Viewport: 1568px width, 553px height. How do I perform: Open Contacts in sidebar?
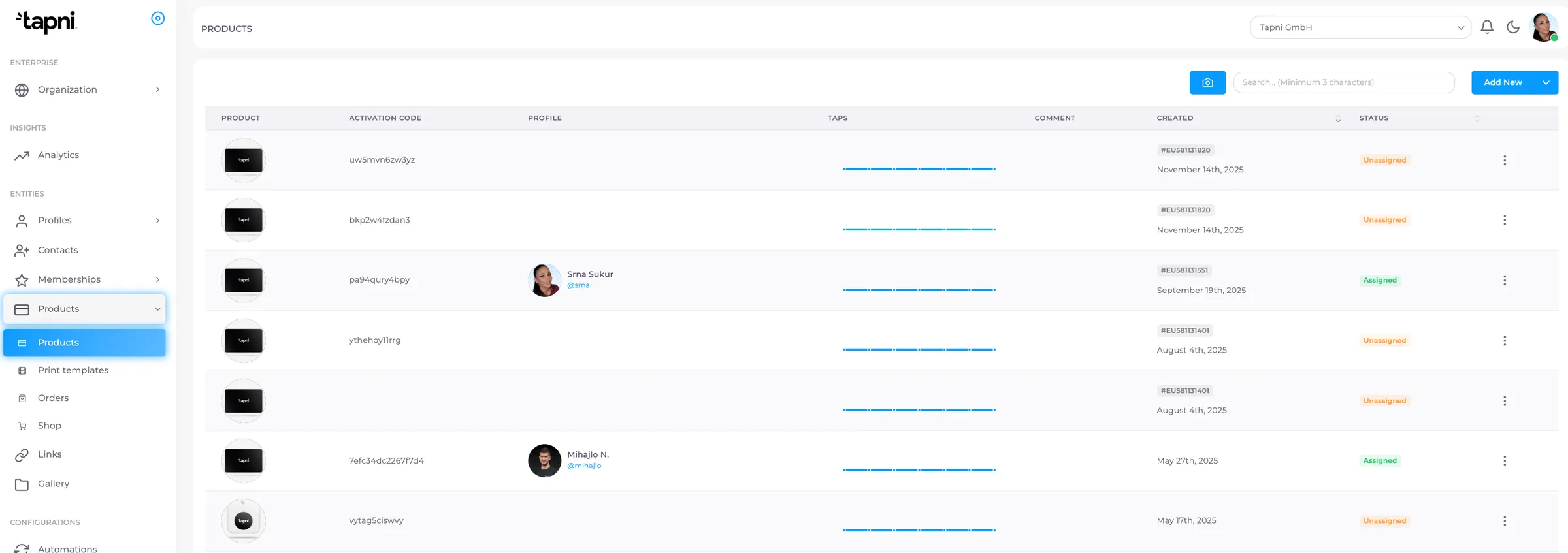pyautogui.click(x=84, y=250)
